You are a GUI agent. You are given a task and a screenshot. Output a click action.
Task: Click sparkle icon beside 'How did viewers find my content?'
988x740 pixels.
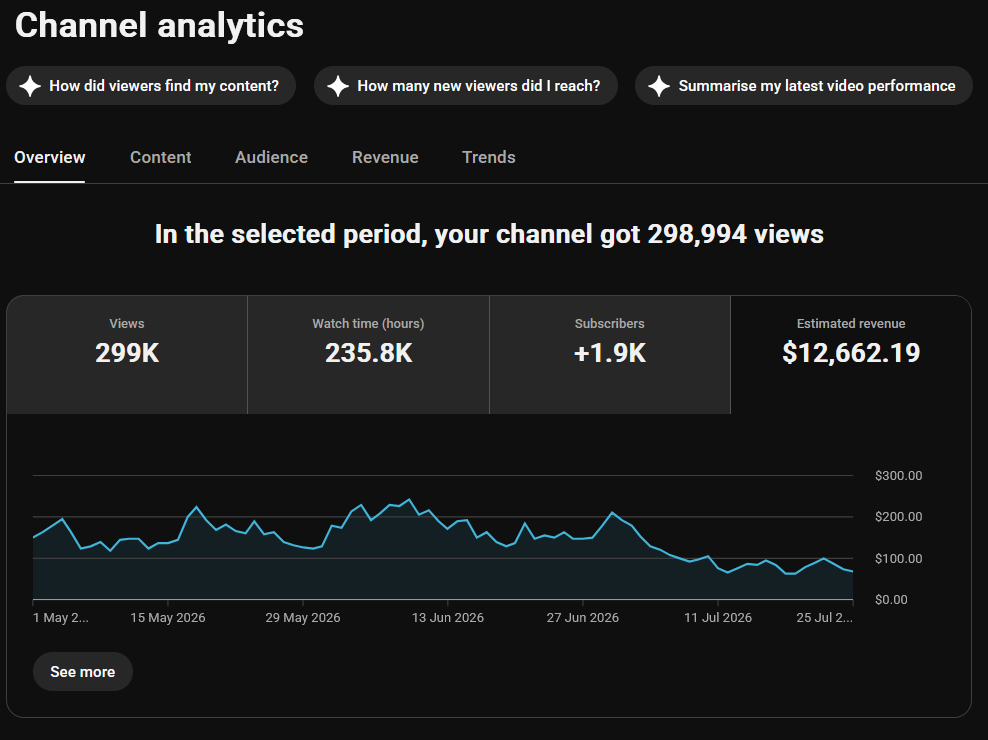coord(30,86)
